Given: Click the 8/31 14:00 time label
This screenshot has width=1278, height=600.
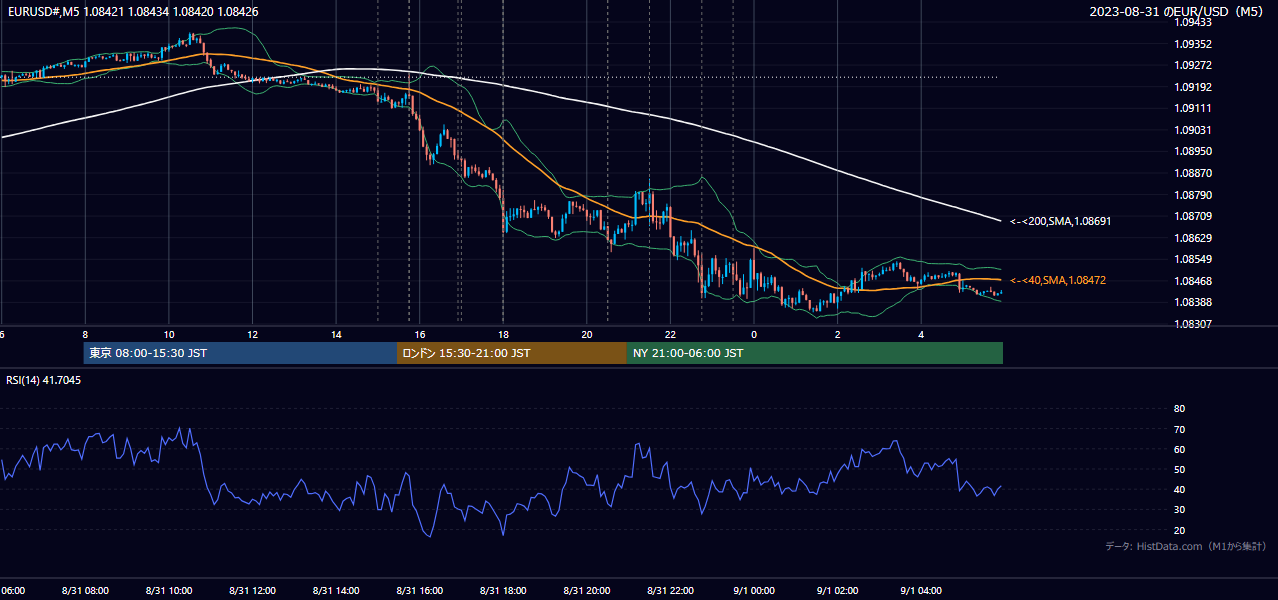Looking at the screenshot, I should pyautogui.click(x=336, y=591).
